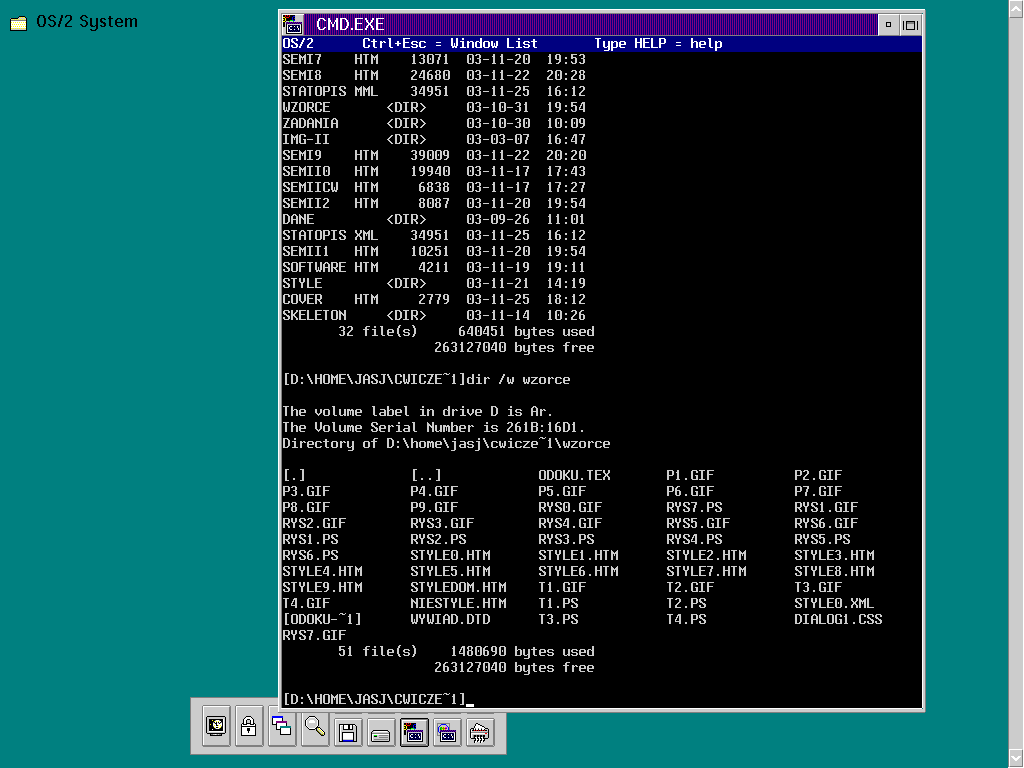The width and height of the screenshot is (1024, 768).
Task: Click the NIESTYLE.HTM file name
Action: (458, 603)
